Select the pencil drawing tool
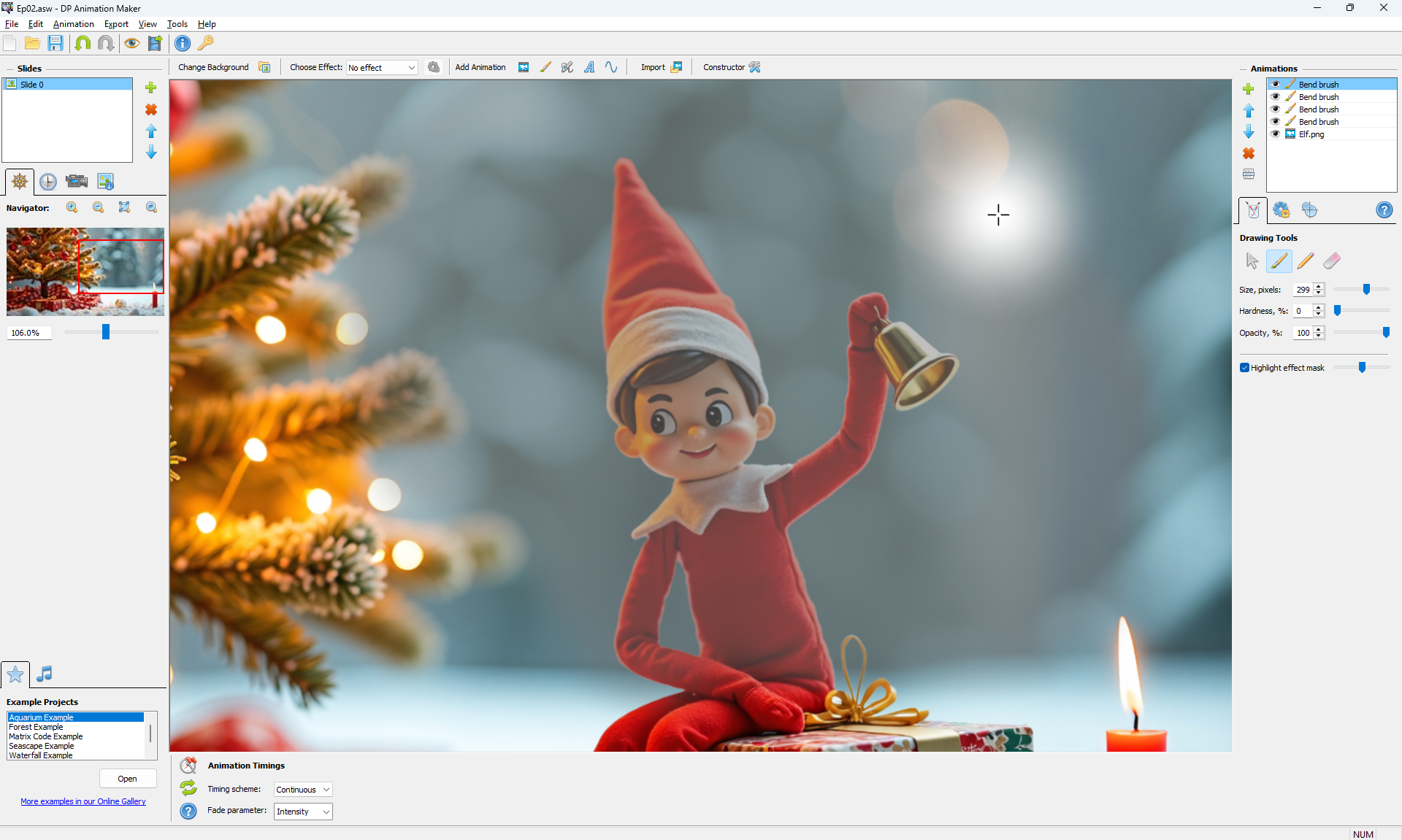This screenshot has width=1402, height=840. (1306, 261)
